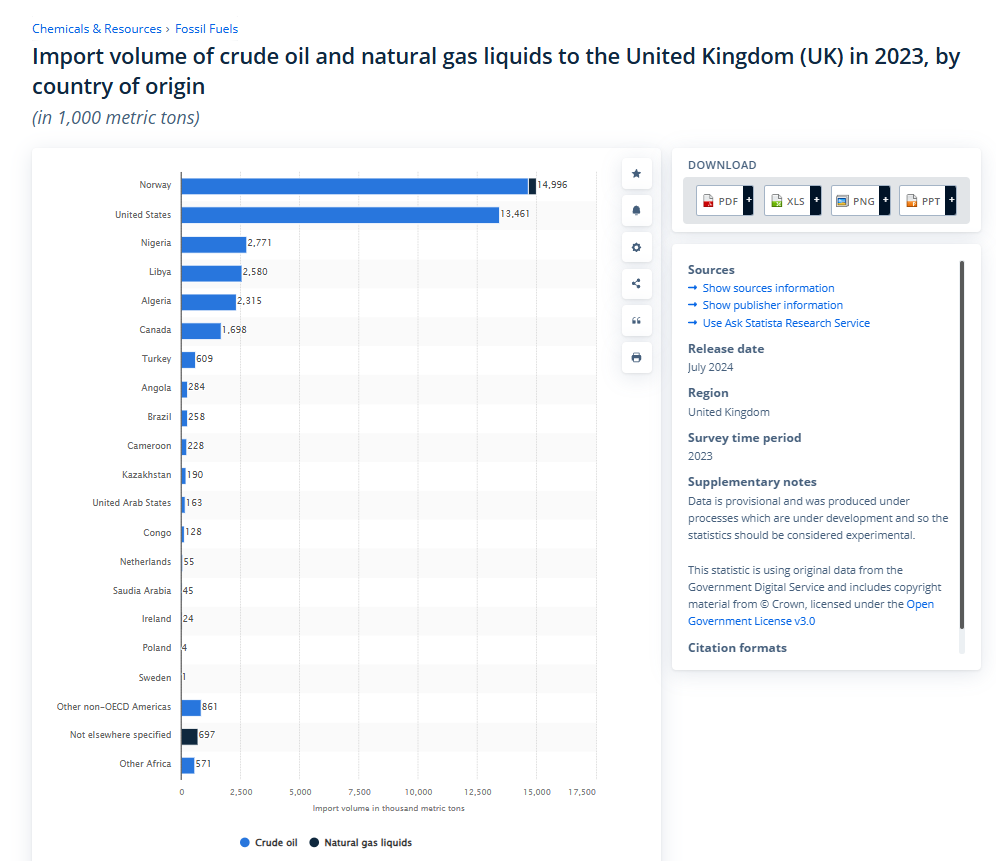Viewport: 996px width, 861px height.
Task: Toggle Natural gas liquids legend series
Action: [360, 843]
